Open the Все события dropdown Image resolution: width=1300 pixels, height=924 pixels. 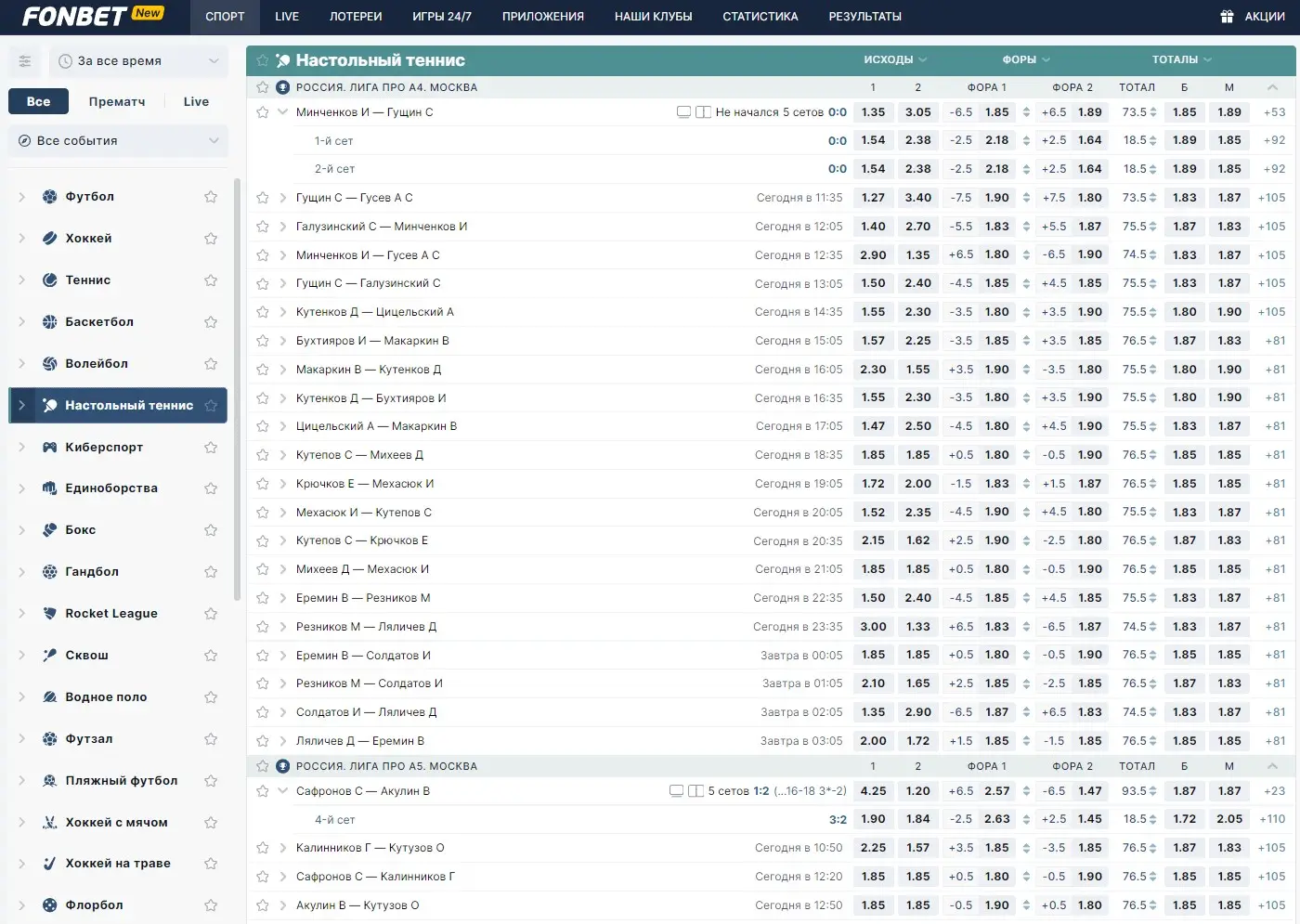[x=119, y=141]
